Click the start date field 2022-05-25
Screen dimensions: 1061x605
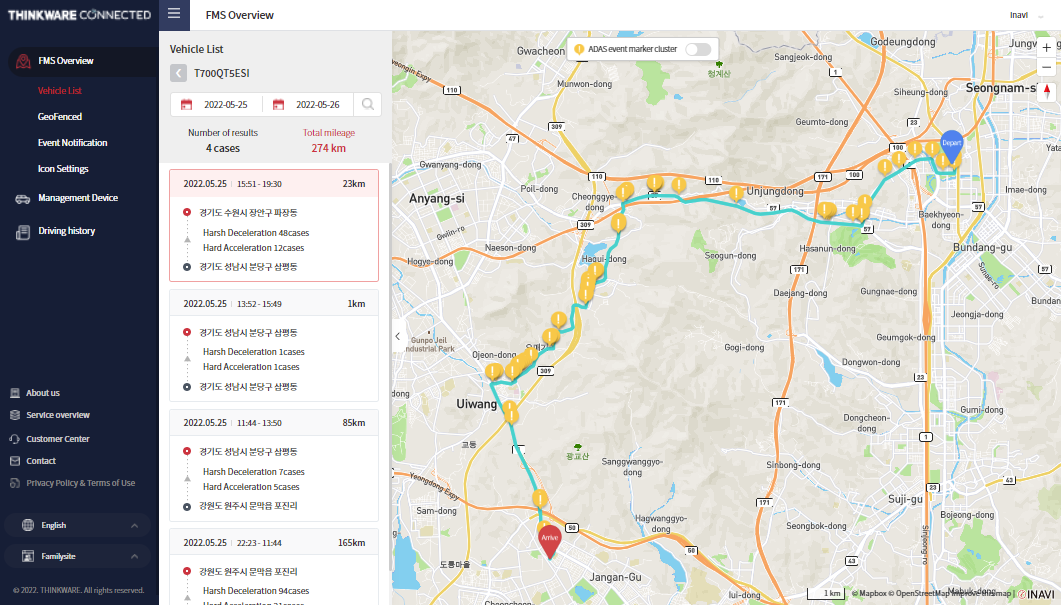pyautogui.click(x=226, y=105)
